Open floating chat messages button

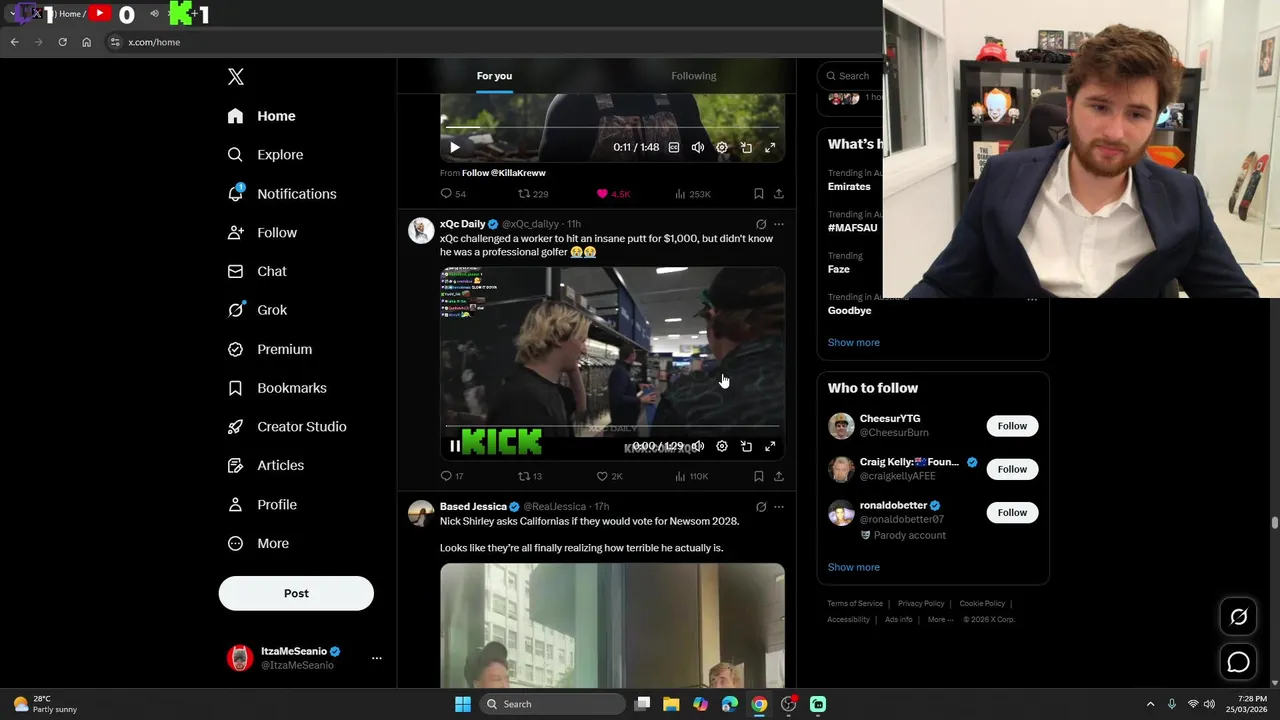pyautogui.click(x=1238, y=662)
